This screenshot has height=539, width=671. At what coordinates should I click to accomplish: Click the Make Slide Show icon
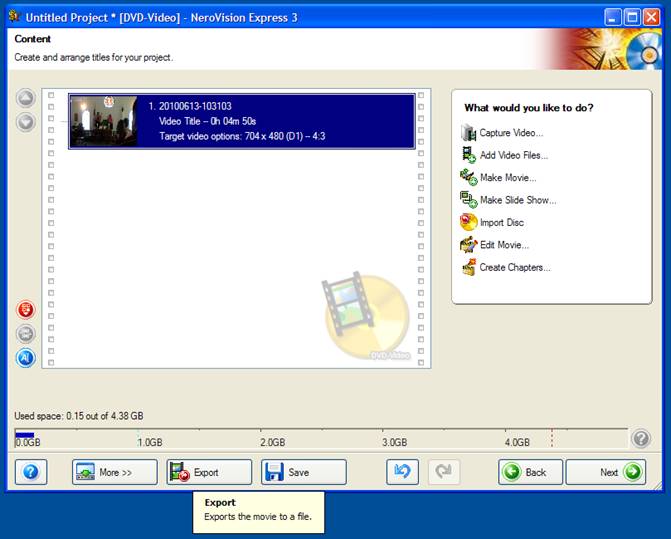tap(469, 200)
